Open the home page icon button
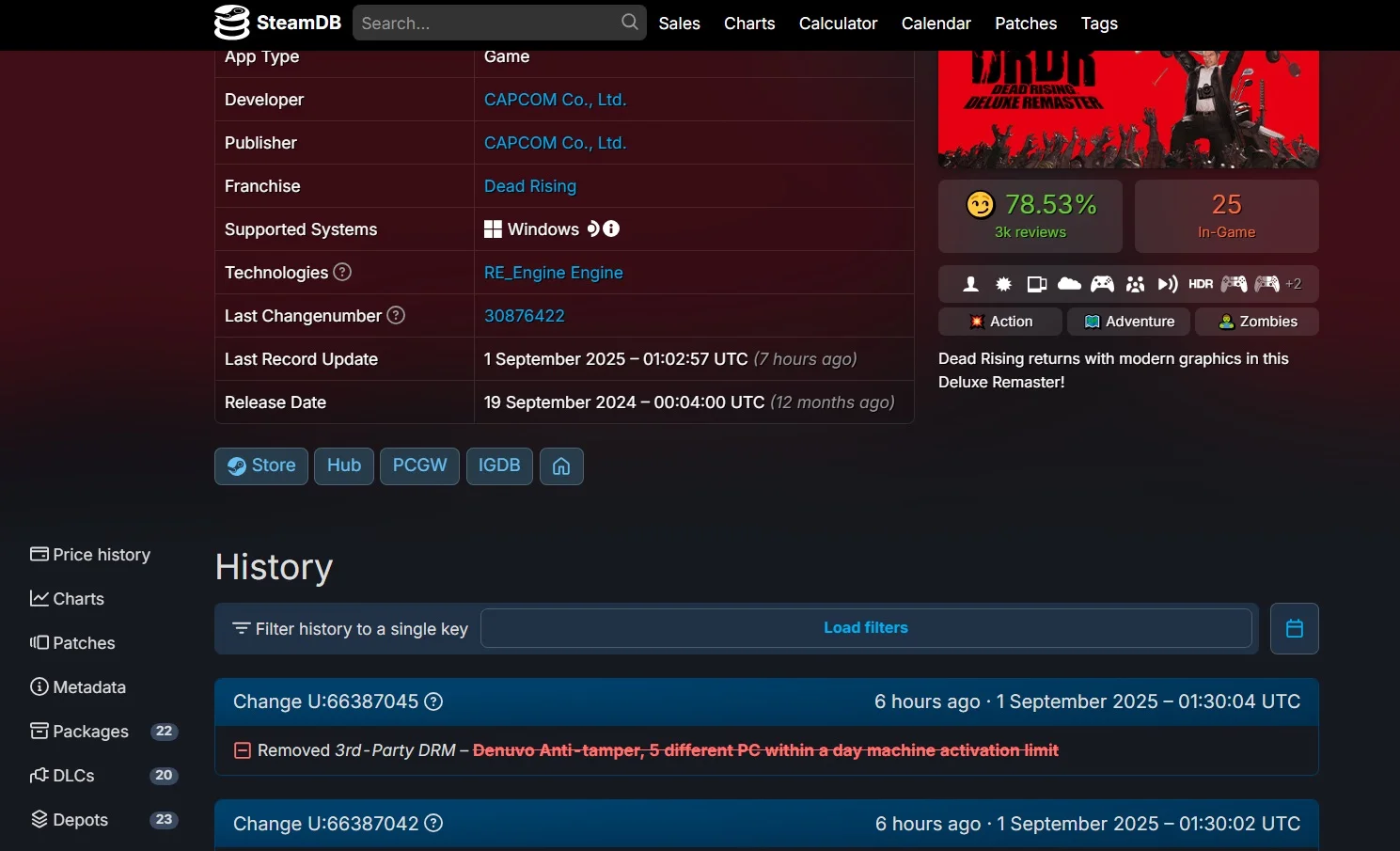The image size is (1400, 851). click(x=561, y=466)
